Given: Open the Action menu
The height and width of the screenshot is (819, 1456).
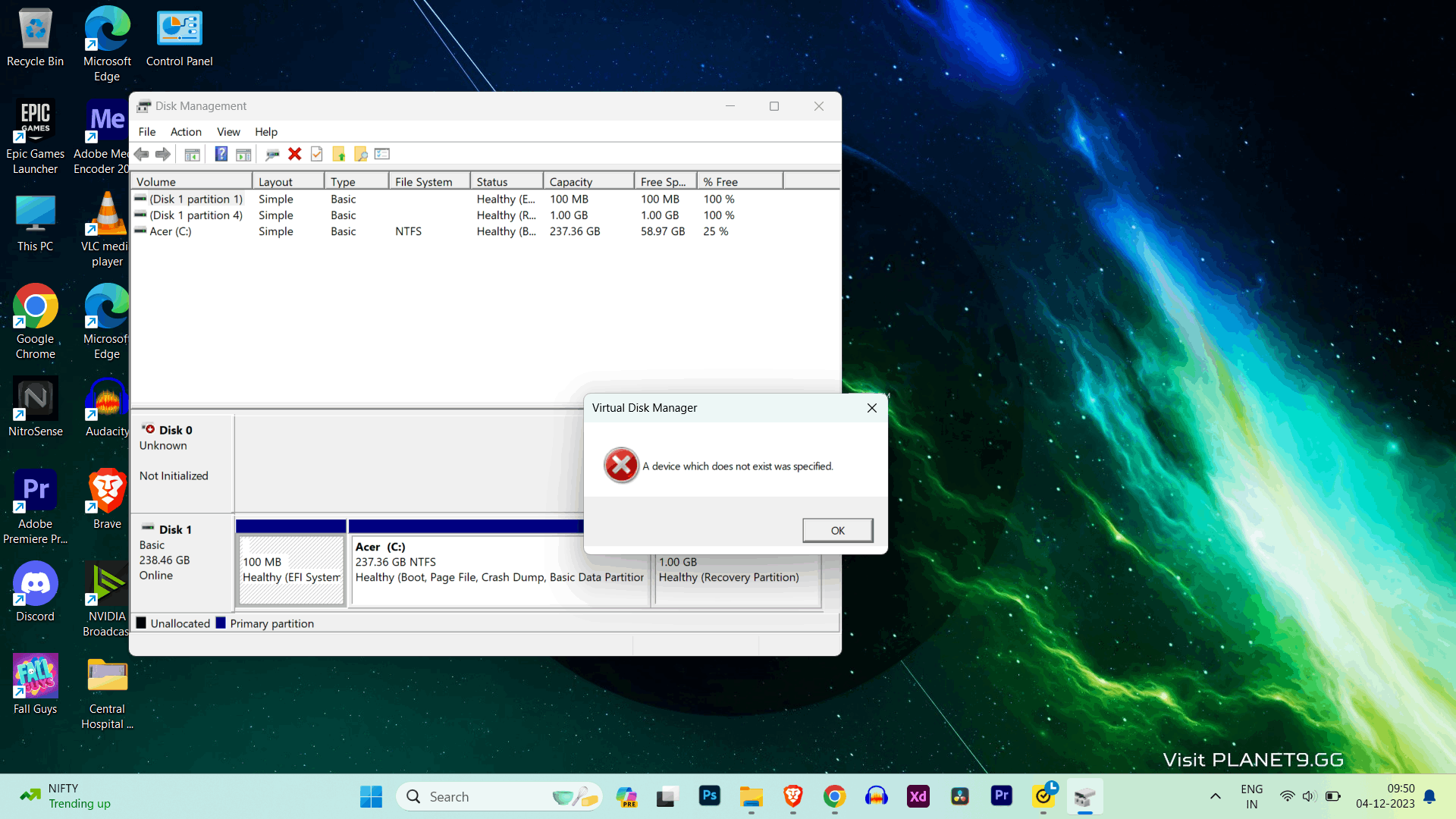Looking at the screenshot, I should pos(186,132).
